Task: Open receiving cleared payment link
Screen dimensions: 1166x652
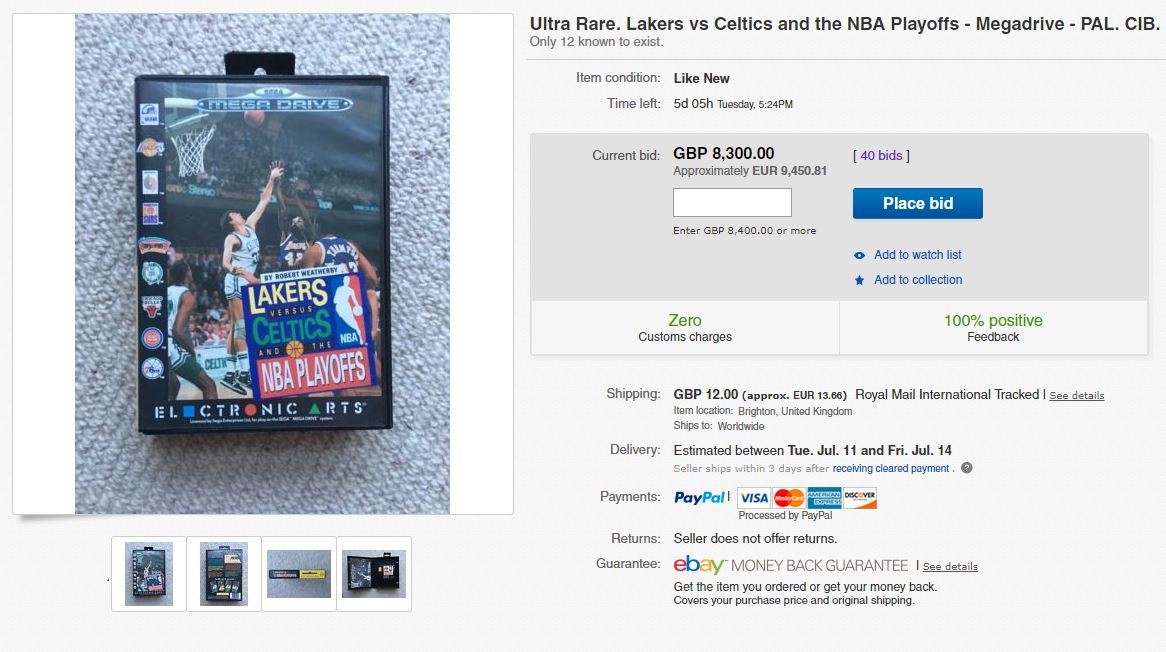Action: click(891, 468)
